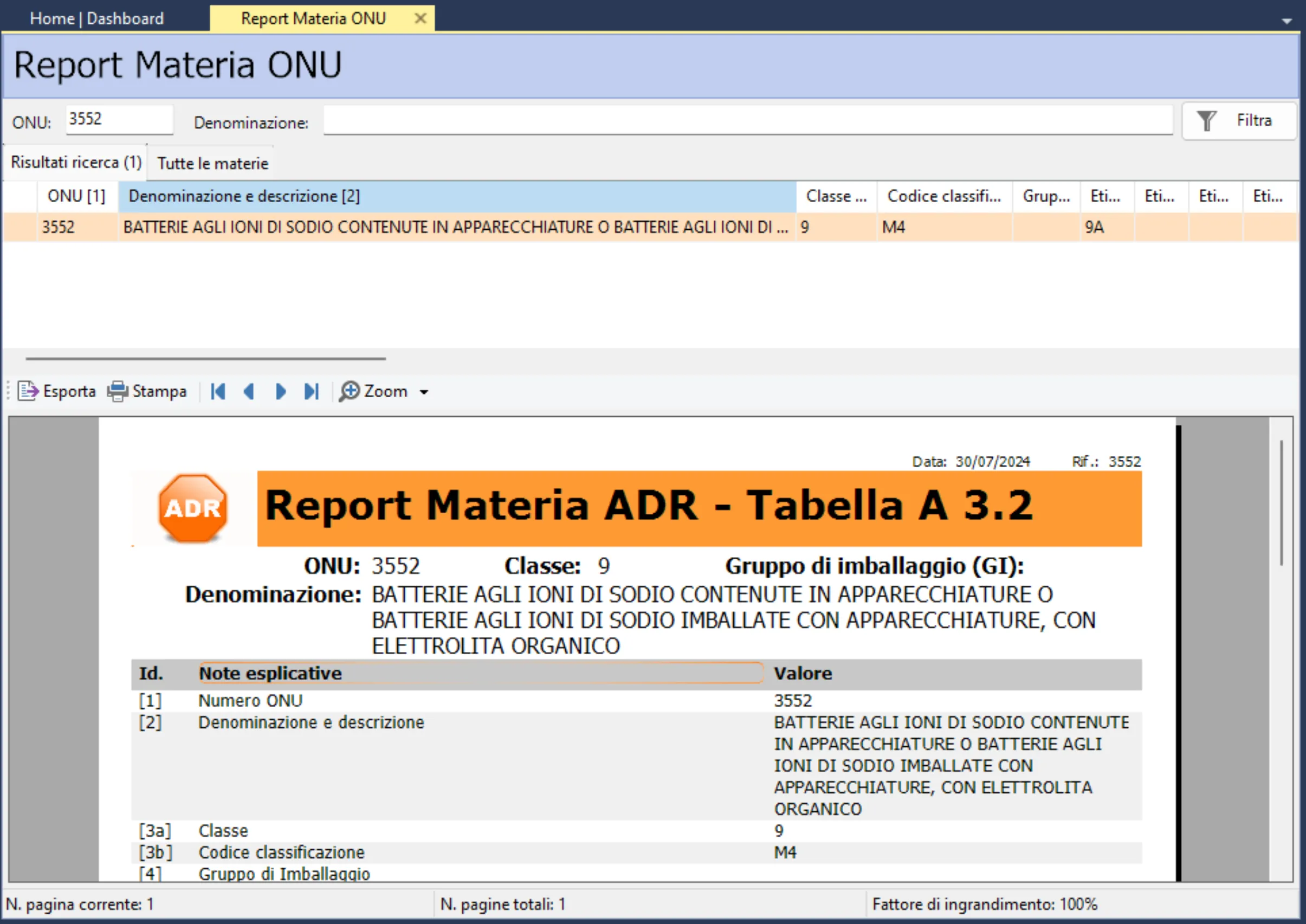1306x924 pixels.
Task: Open the Grup column header dropdown area
Action: point(1045,196)
